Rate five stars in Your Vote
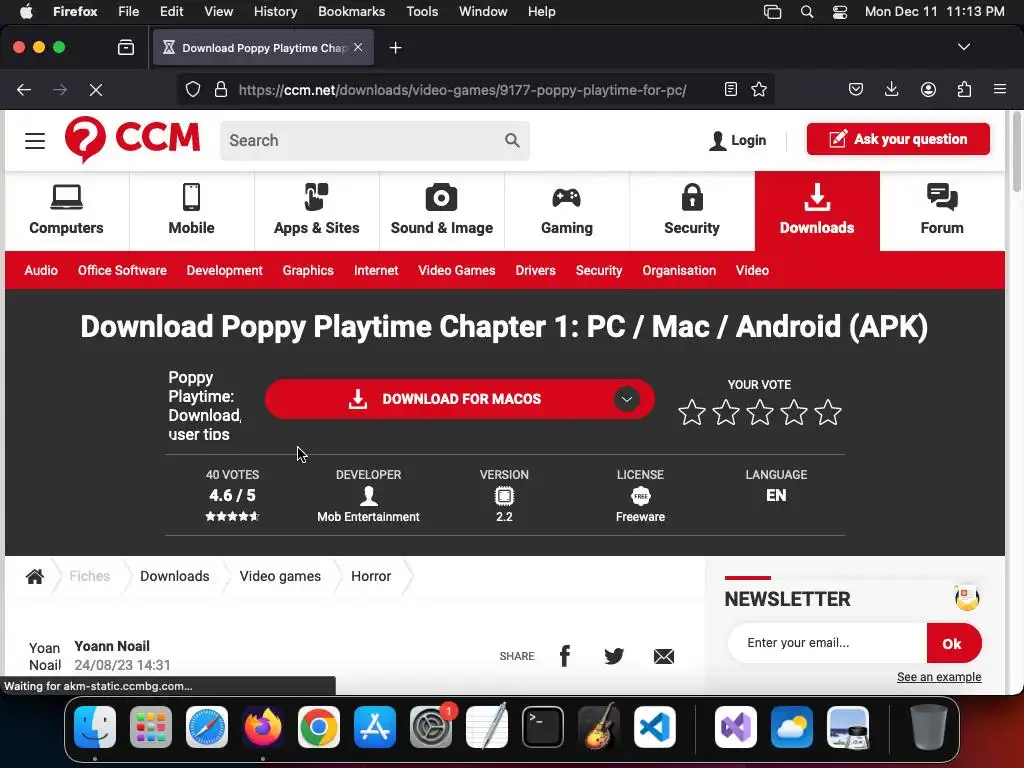This screenshot has height=768, width=1024. (828, 413)
